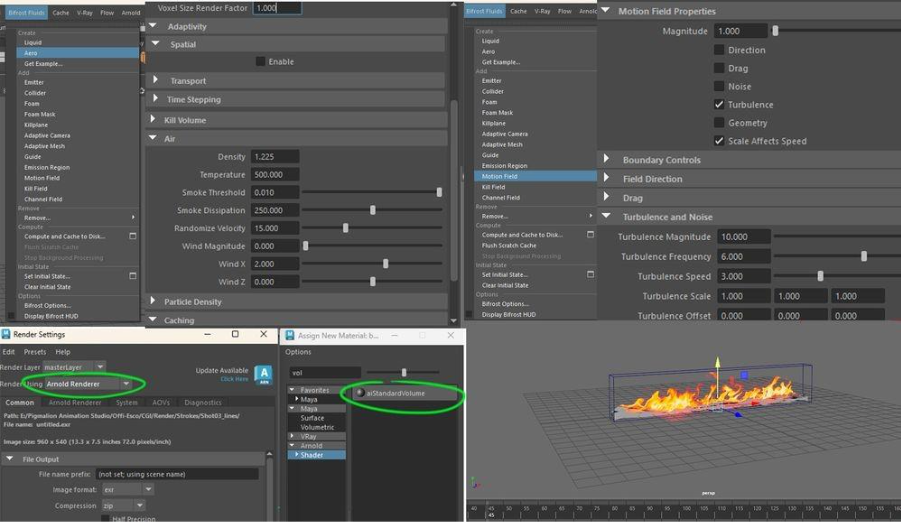Viewport: 901px width, 522px height.
Task: Uncheck the Turbulence checkbox
Action: click(x=719, y=105)
